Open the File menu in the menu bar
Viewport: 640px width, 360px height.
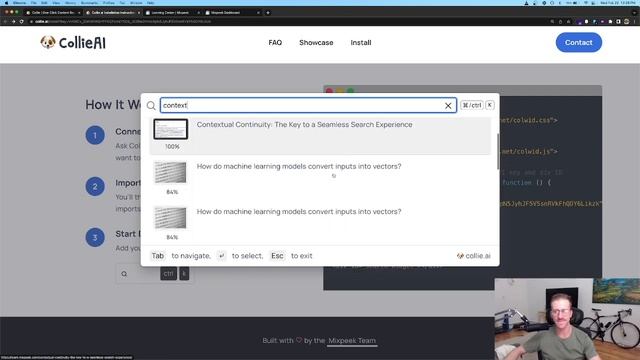pos(33,3)
